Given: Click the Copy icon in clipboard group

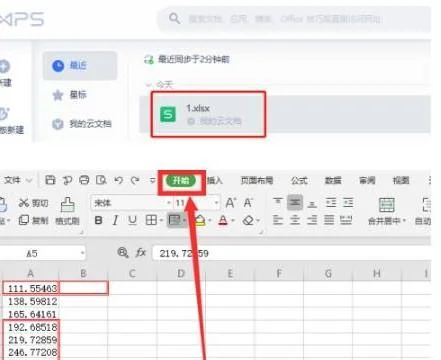Looking at the screenshot, I should [24, 220].
